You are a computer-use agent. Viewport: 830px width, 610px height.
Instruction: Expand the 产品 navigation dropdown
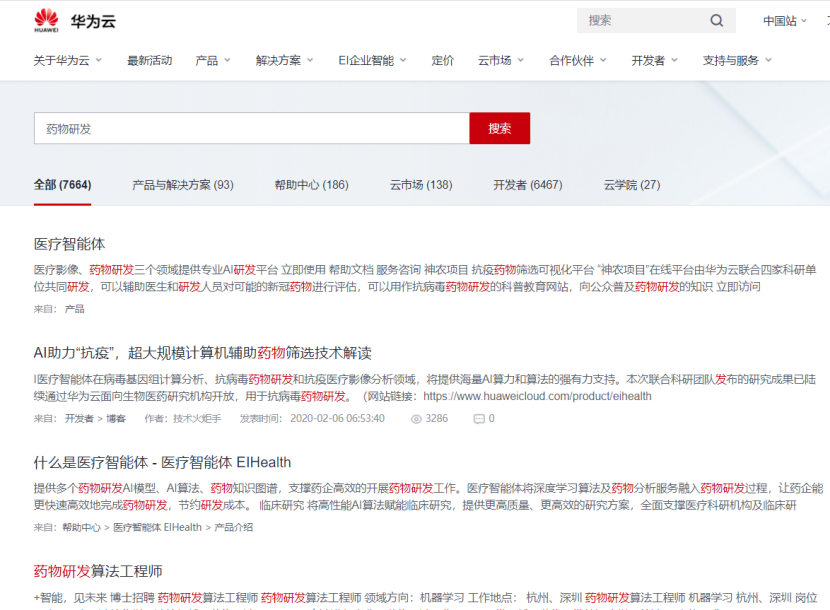[x=213, y=60]
